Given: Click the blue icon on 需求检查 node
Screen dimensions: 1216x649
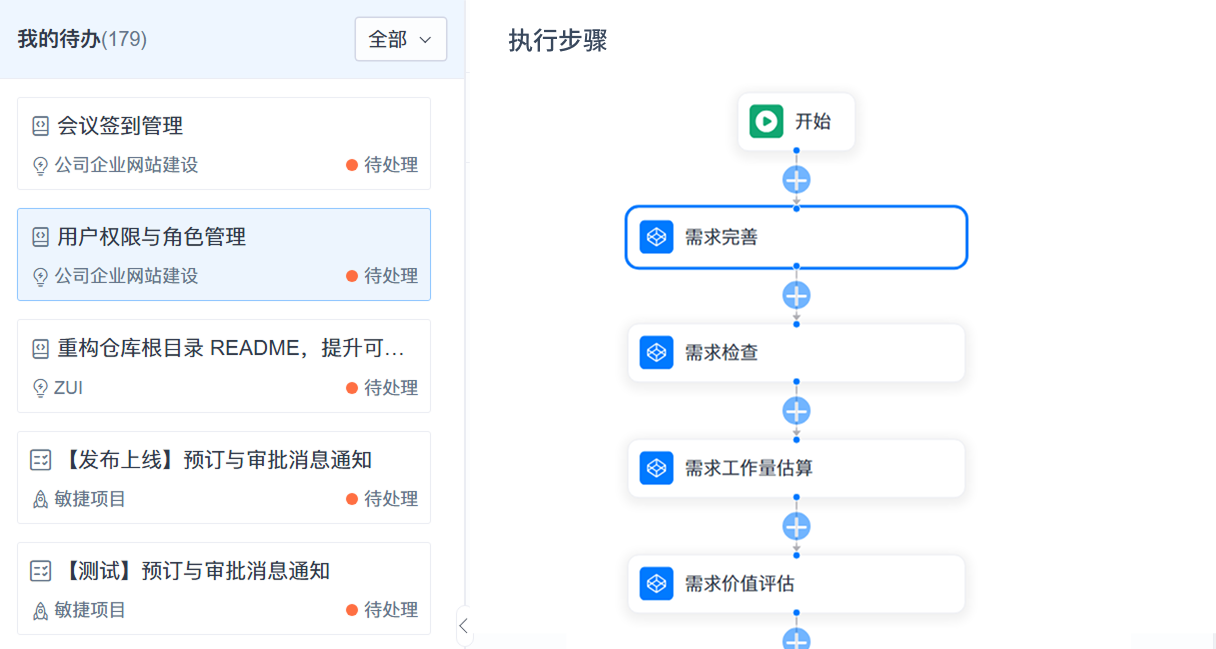Looking at the screenshot, I should [656, 352].
